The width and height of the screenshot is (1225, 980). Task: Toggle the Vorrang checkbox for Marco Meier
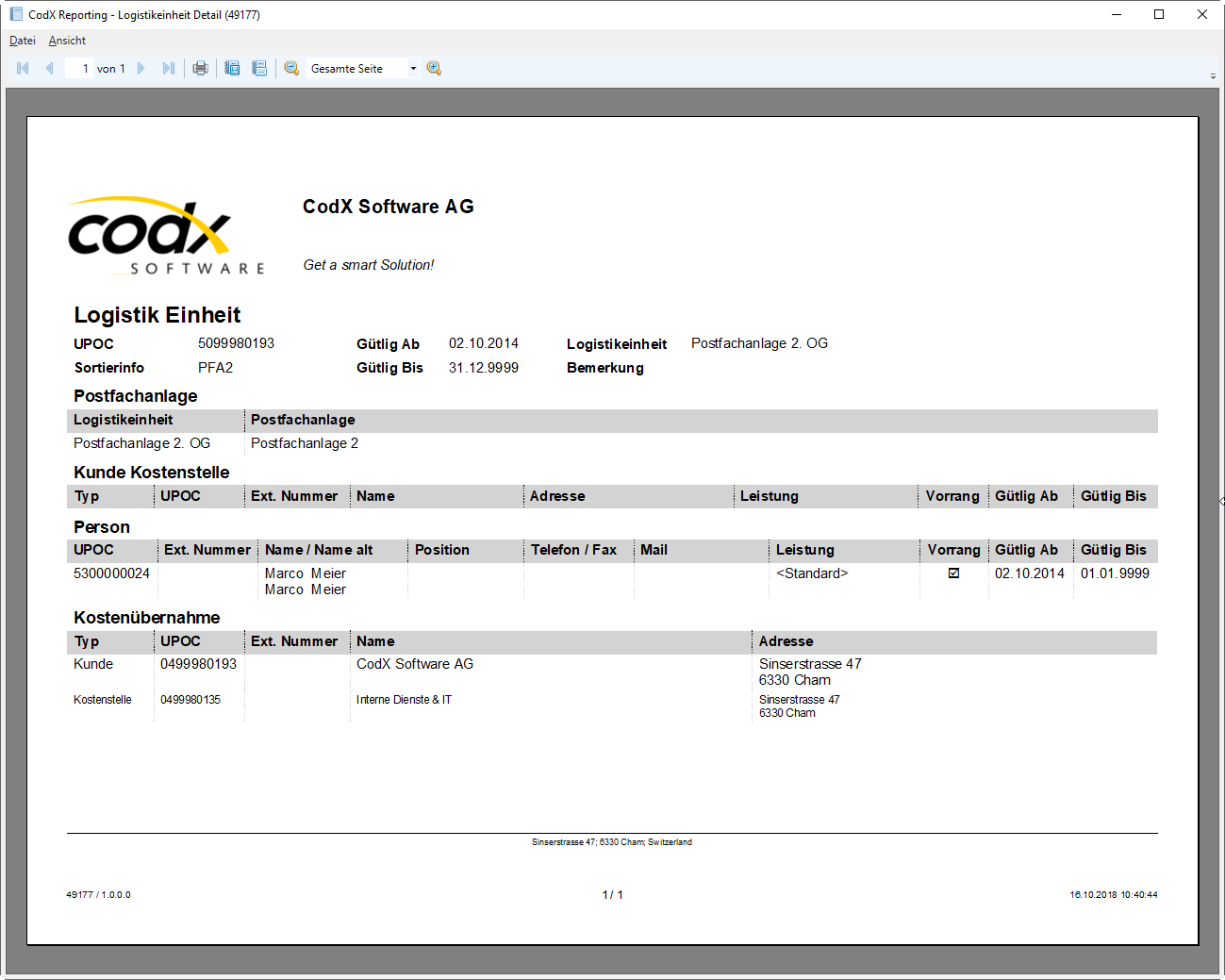click(953, 573)
